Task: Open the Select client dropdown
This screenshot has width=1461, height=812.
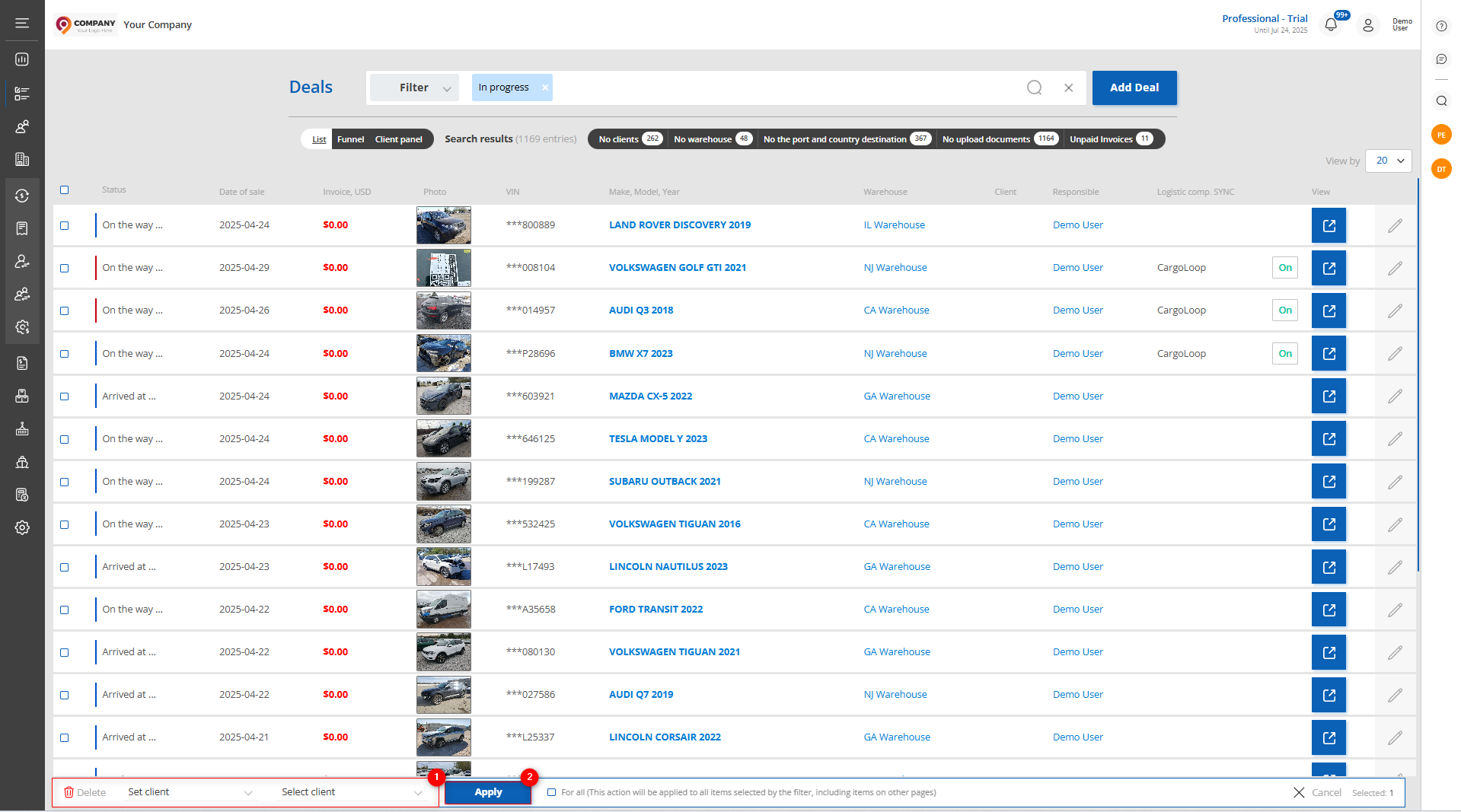Action: pos(352,792)
